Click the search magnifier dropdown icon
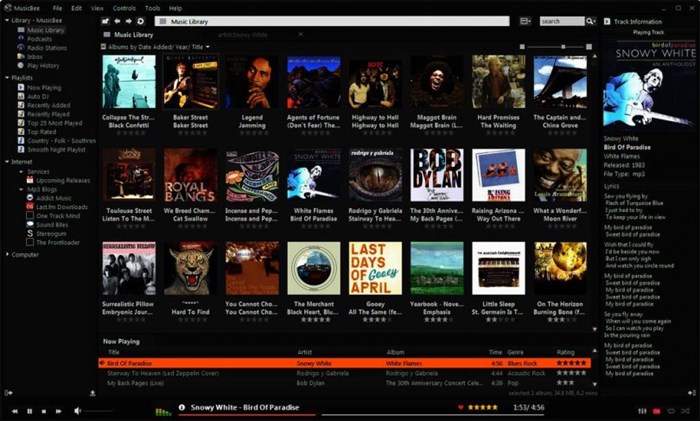Screen dimensions: 700x421 pyautogui.click(x=591, y=21)
